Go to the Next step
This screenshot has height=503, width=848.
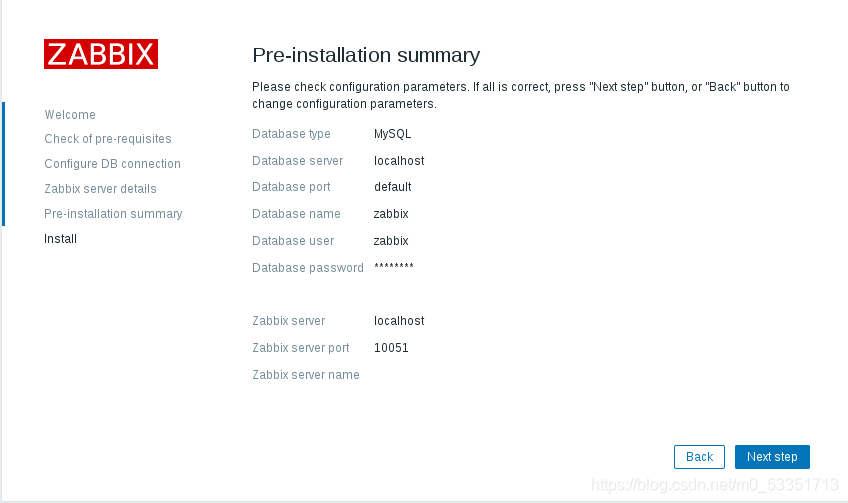(772, 457)
